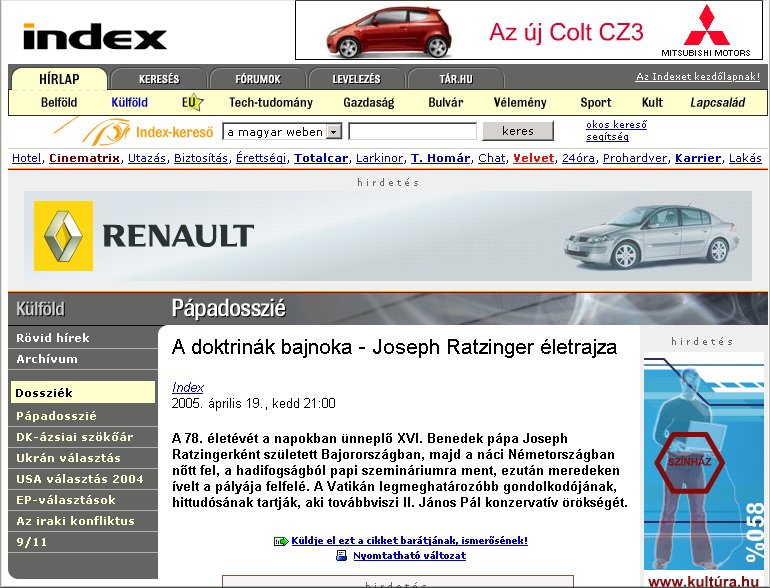This screenshot has width=770, height=588.
Task: Open 'Ukrán választás' dossier
Action: click(82, 458)
